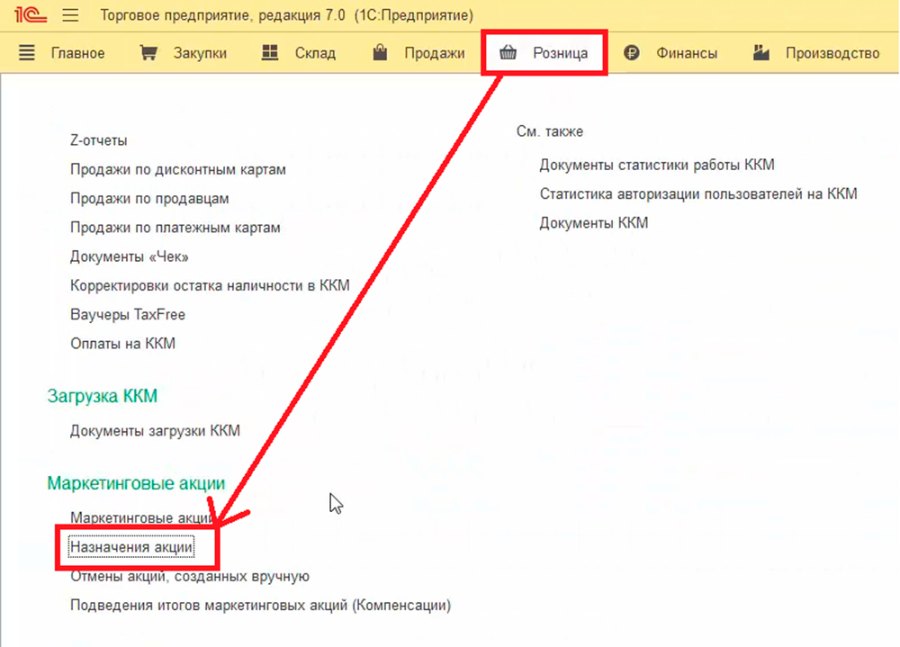This screenshot has width=900, height=647.
Task: Click the Загрузка ККМ group heading
Action: tap(102, 396)
